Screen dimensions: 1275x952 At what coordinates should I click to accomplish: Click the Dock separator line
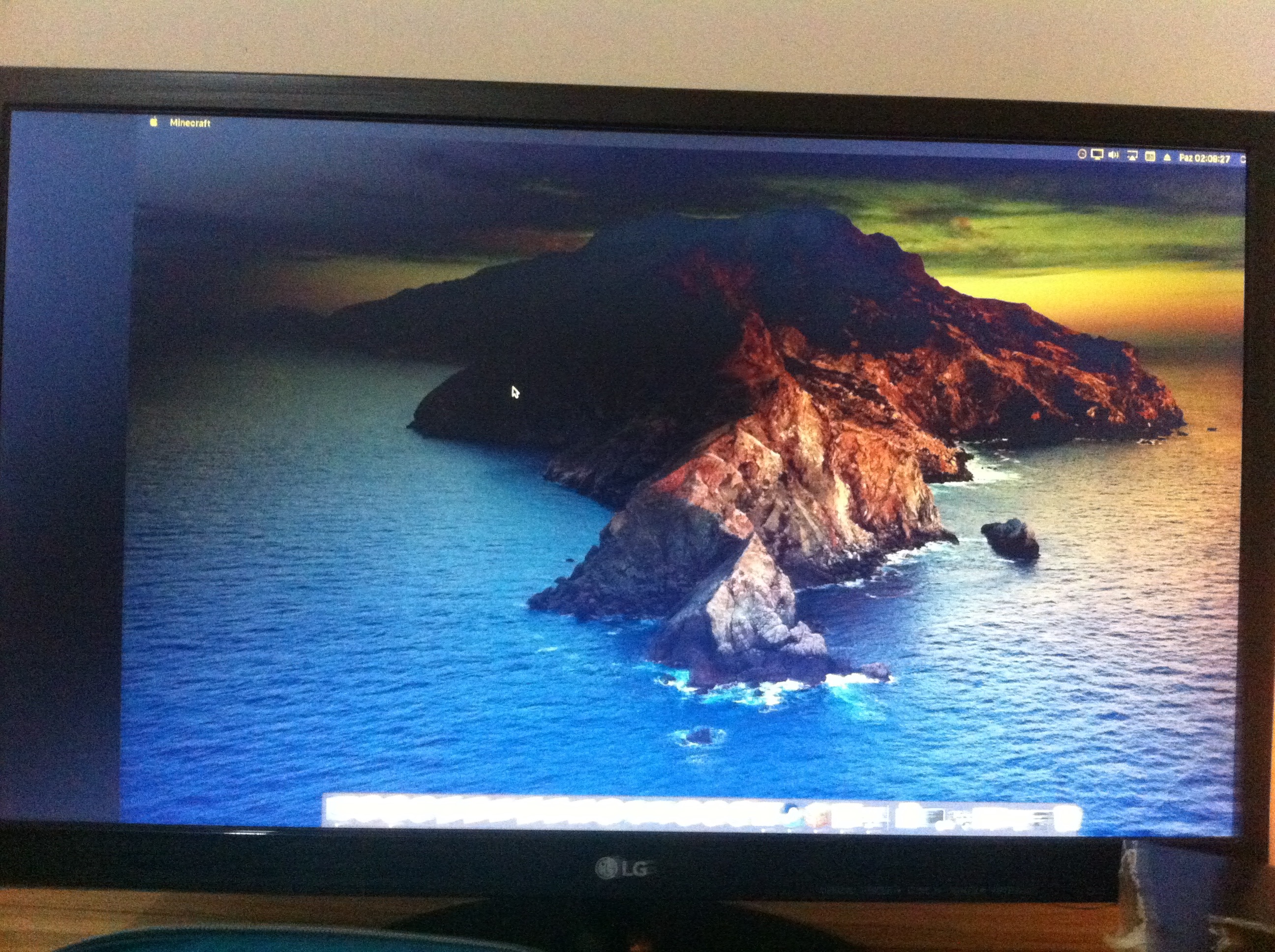tap(888, 817)
